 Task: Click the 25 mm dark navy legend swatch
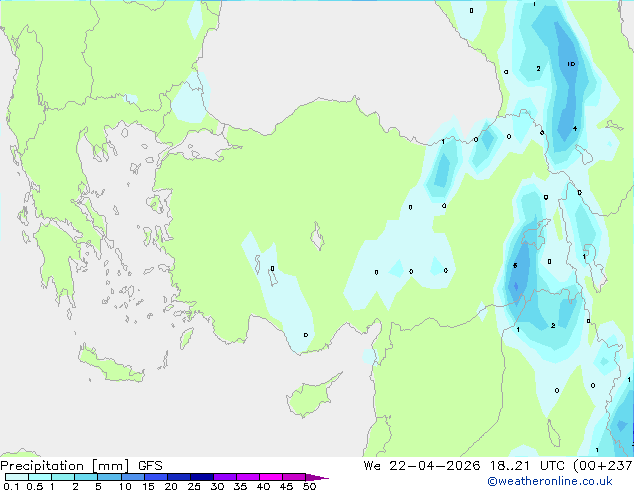202,477
